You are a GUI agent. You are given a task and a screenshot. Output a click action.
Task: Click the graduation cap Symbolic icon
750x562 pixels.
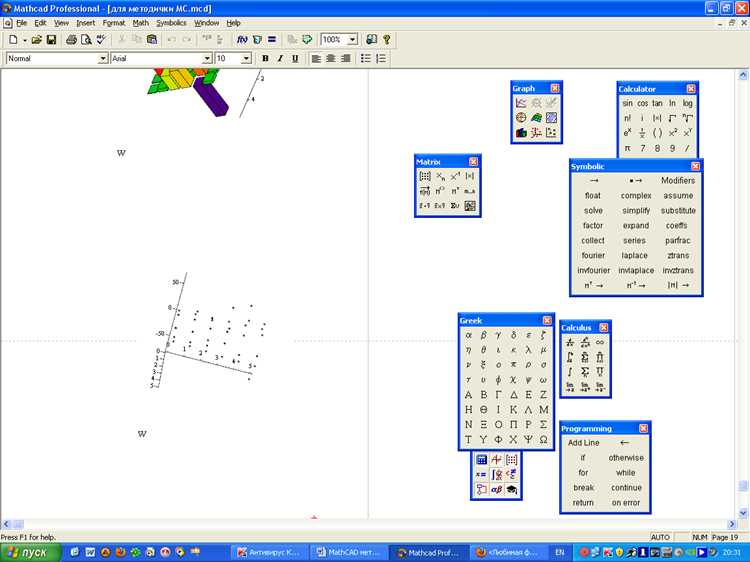pyautogui.click(x=511, y=489)
